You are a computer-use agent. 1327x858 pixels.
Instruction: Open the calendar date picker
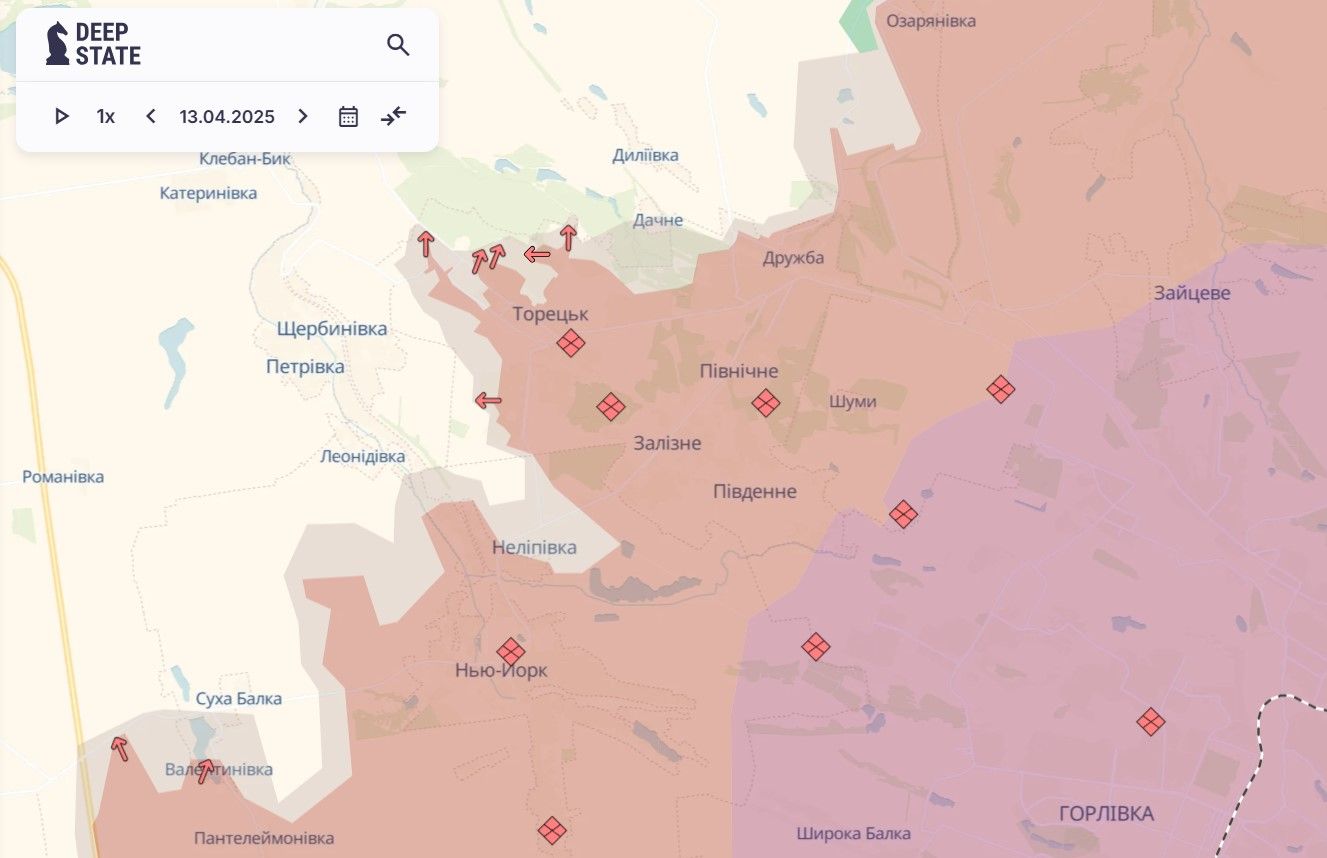348,117
